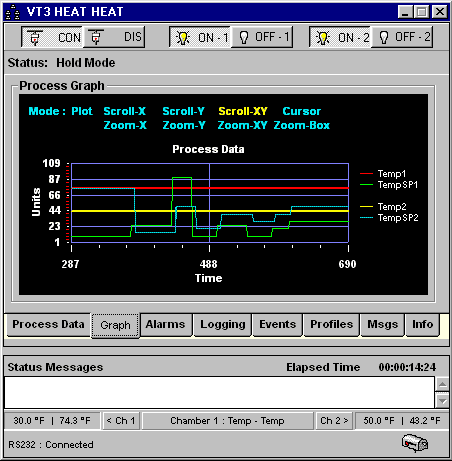Viewport: 452px width, 461px height.
Task: Go to next chamber with Ch 2 >
Action: coord(334,421)
